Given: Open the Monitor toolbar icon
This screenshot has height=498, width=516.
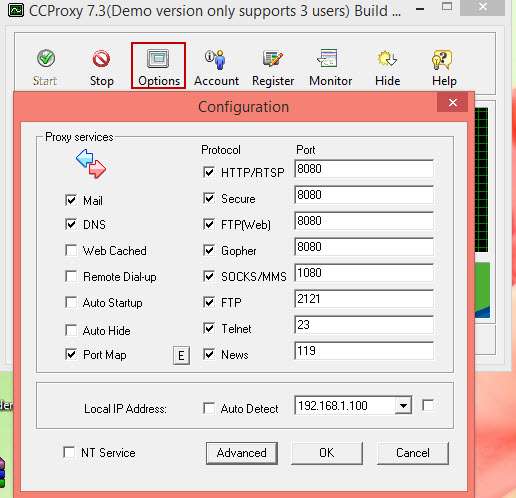Looking at the screenshot, I should click(x=330, y=67).
